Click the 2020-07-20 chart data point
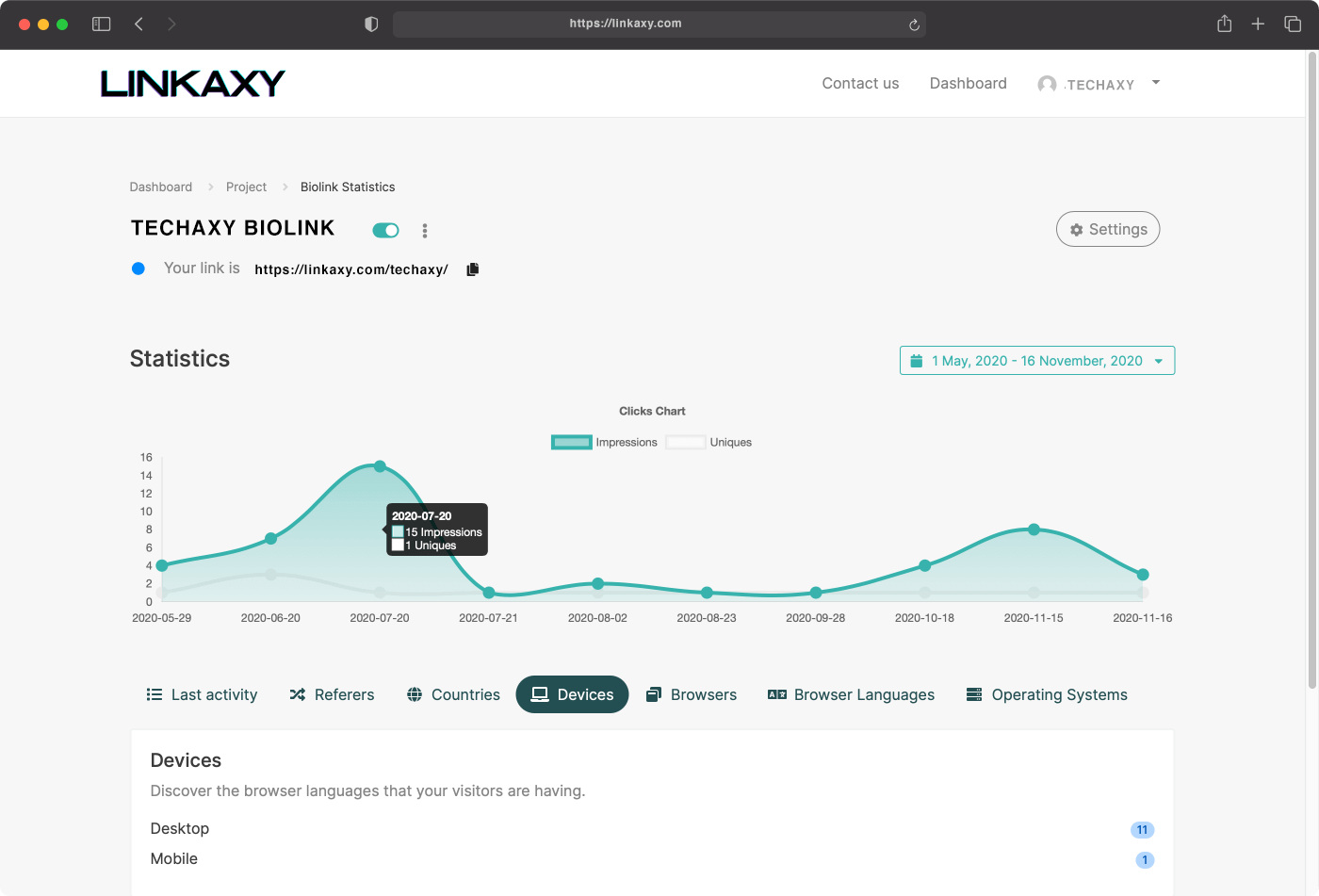1319x896 pixels. pos(380,466)
